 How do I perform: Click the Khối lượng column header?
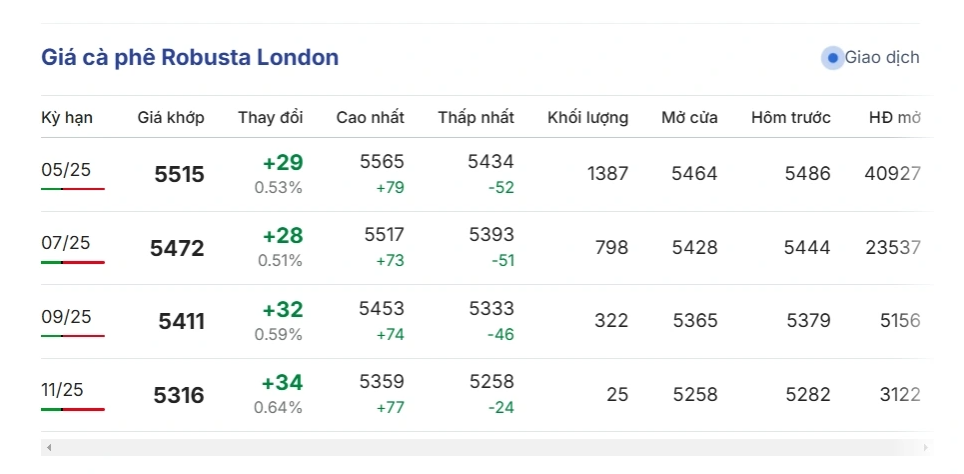point(588,118)
